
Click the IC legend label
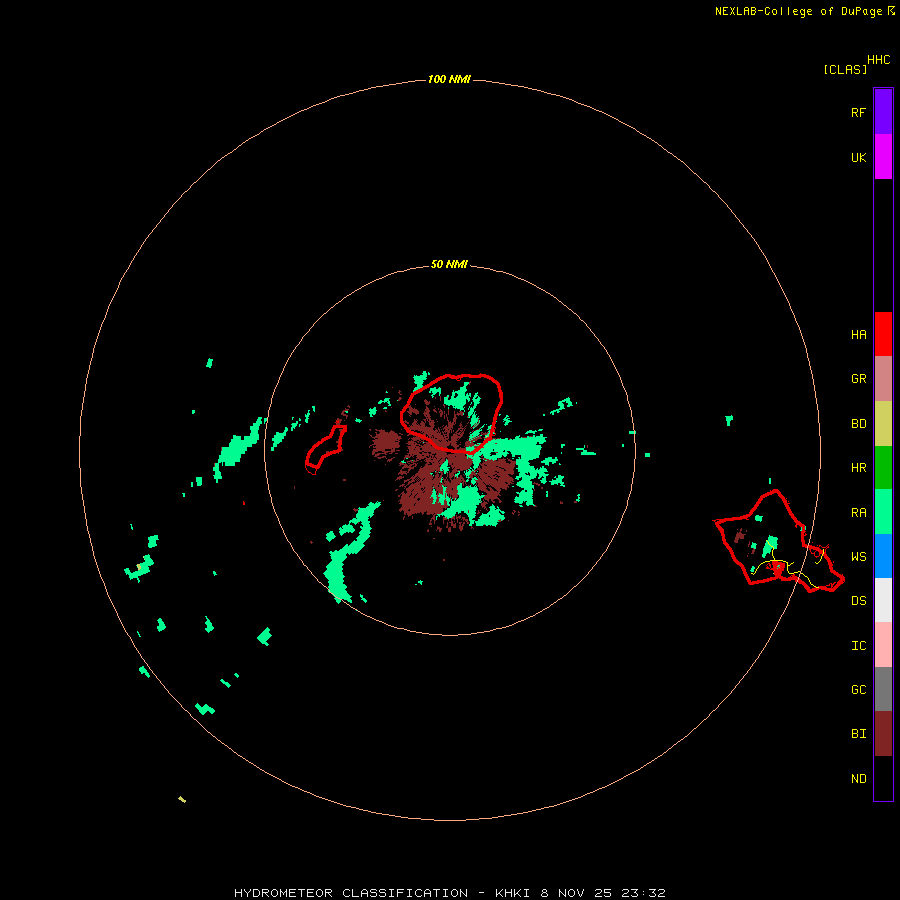point(858,646)
